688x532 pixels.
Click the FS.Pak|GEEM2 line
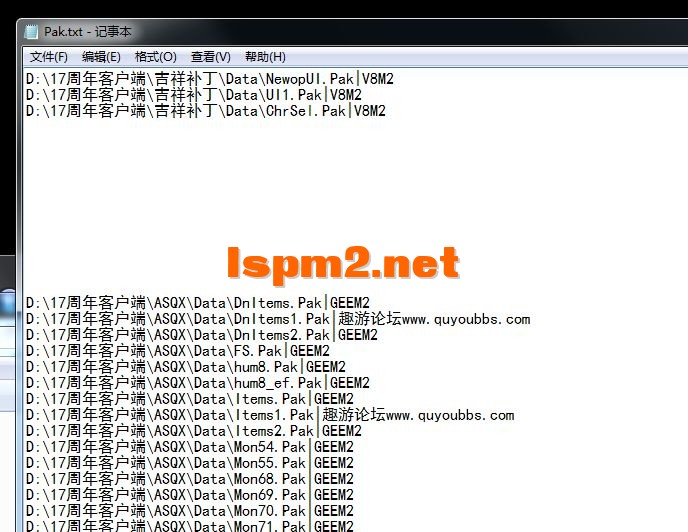point(178,351)
